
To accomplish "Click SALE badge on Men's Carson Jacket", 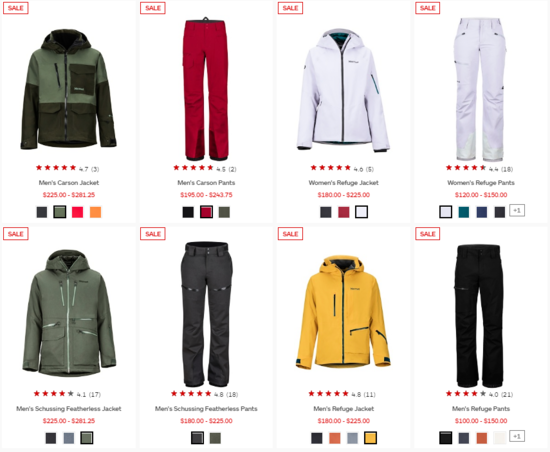I will point(16,8).
